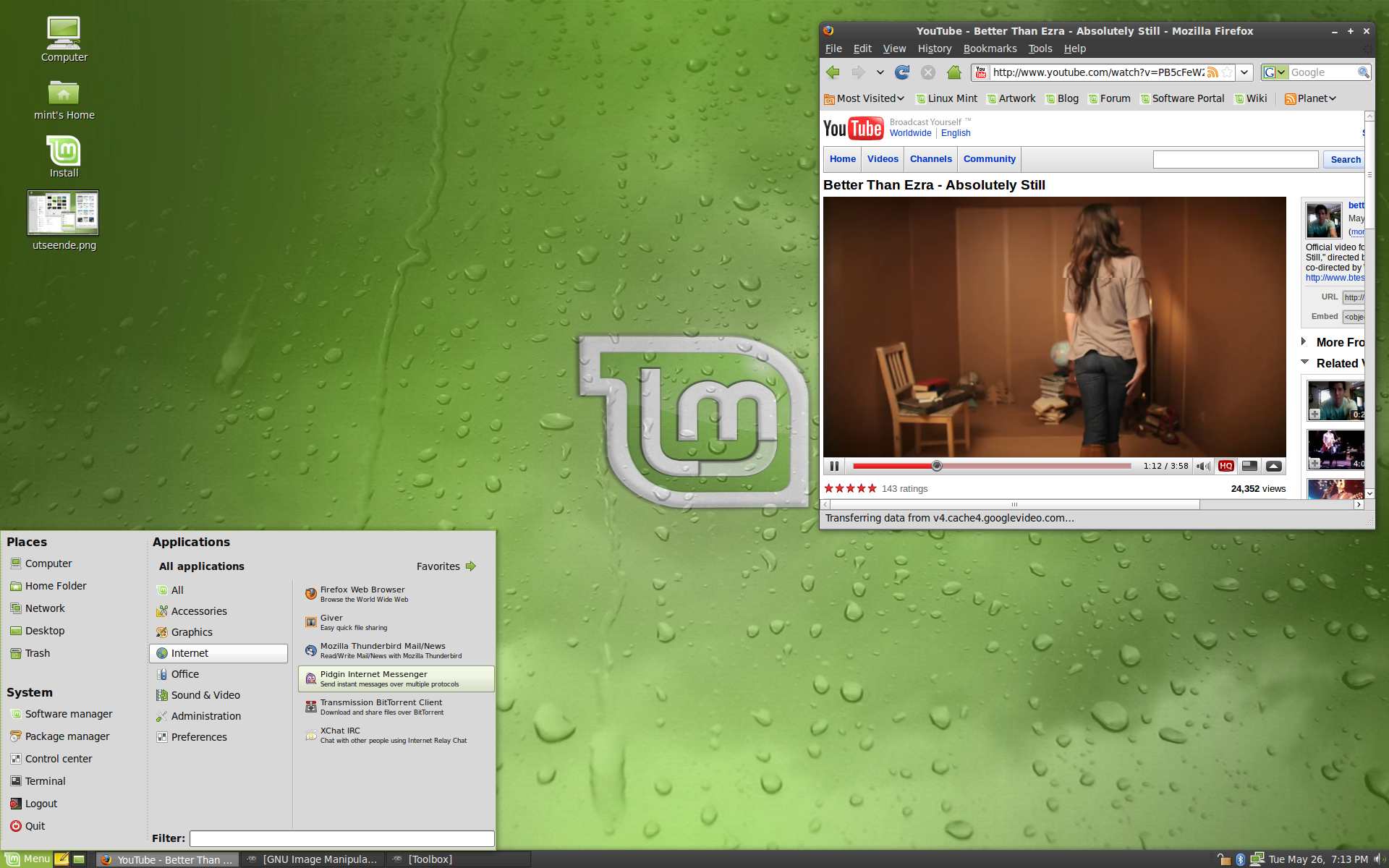This screenshot has height=868, width=1389.
Task: Click the Firefox stop loading icon
Action: pos(928,72)
